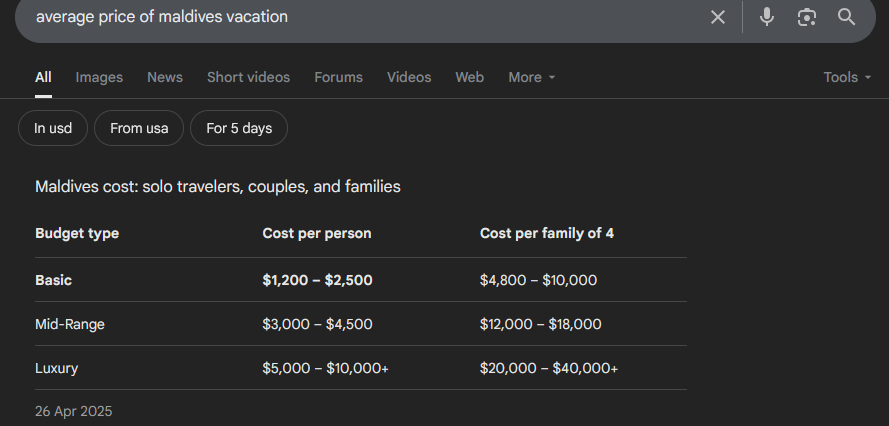Select the "$1,200 – $2,500" cell
The image size is (889, 426).
pos(318,280)
